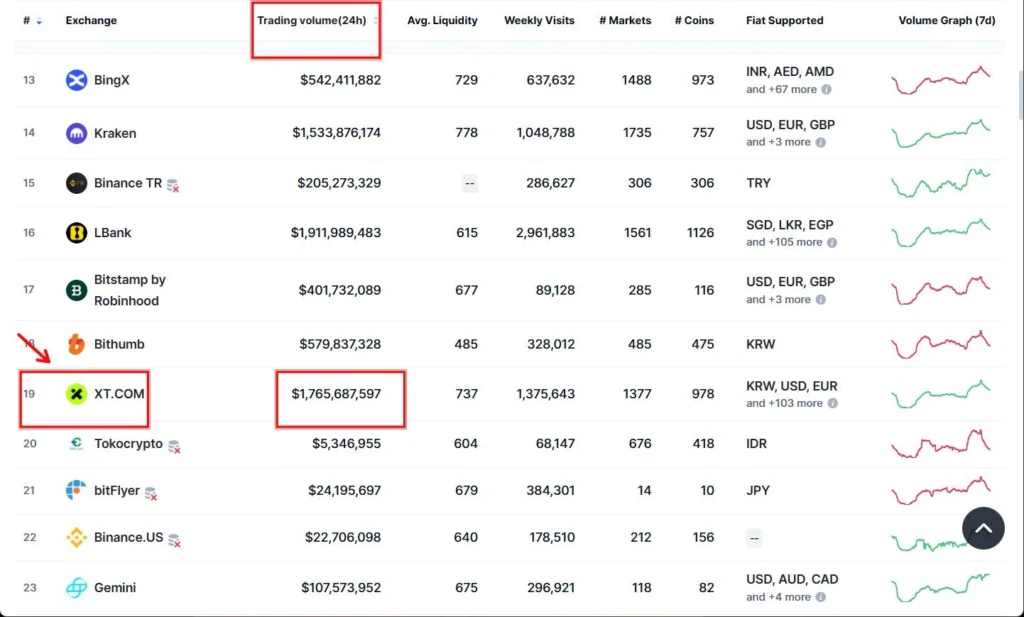Click the bitFlyer exchange logo

(76, 490)
